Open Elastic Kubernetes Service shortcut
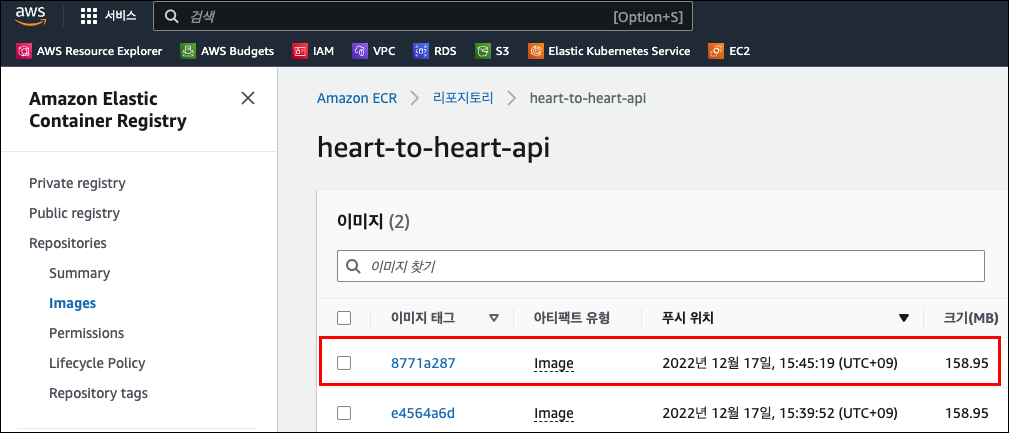The height and width of the screenshot is (433, 1009). tap(609, 51)
